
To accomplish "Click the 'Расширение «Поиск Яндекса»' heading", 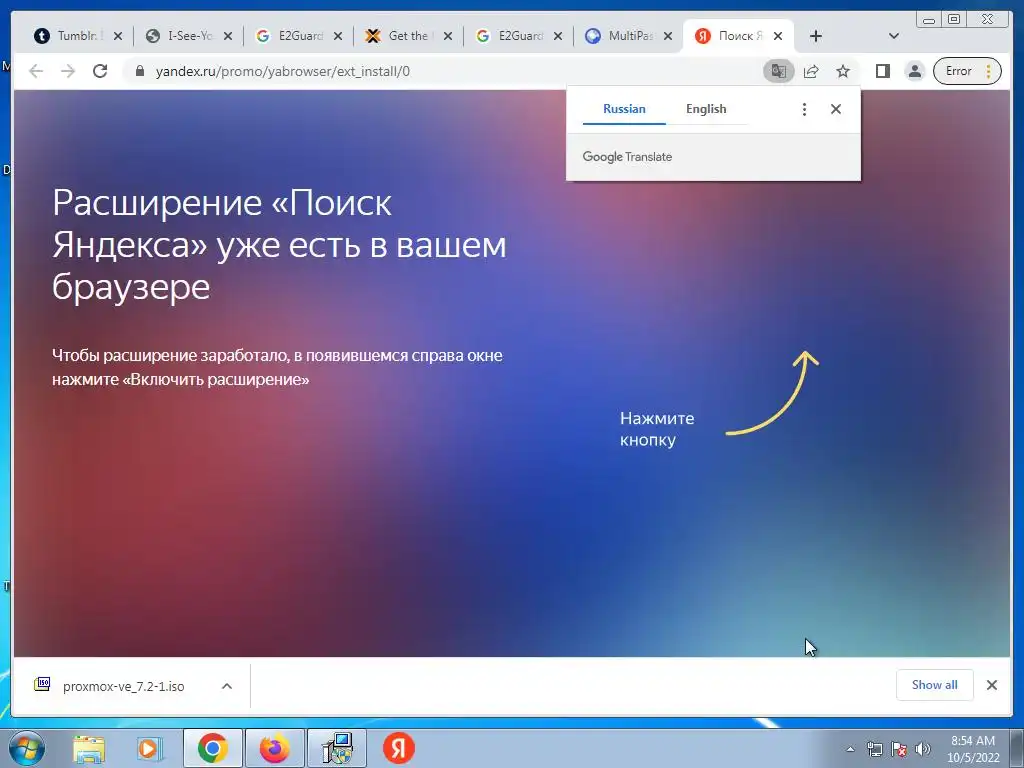I will [x=280, y=245].
